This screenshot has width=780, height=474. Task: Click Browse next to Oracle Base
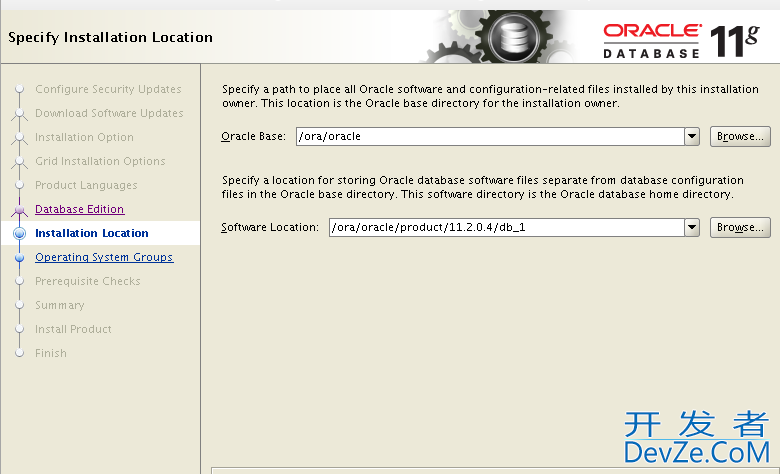tap(740, 136)
